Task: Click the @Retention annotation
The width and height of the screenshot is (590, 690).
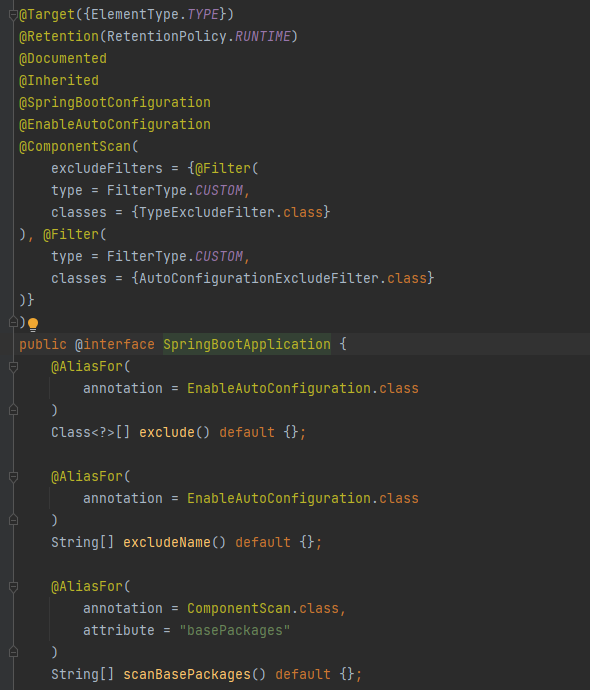Action: point(59,37)
